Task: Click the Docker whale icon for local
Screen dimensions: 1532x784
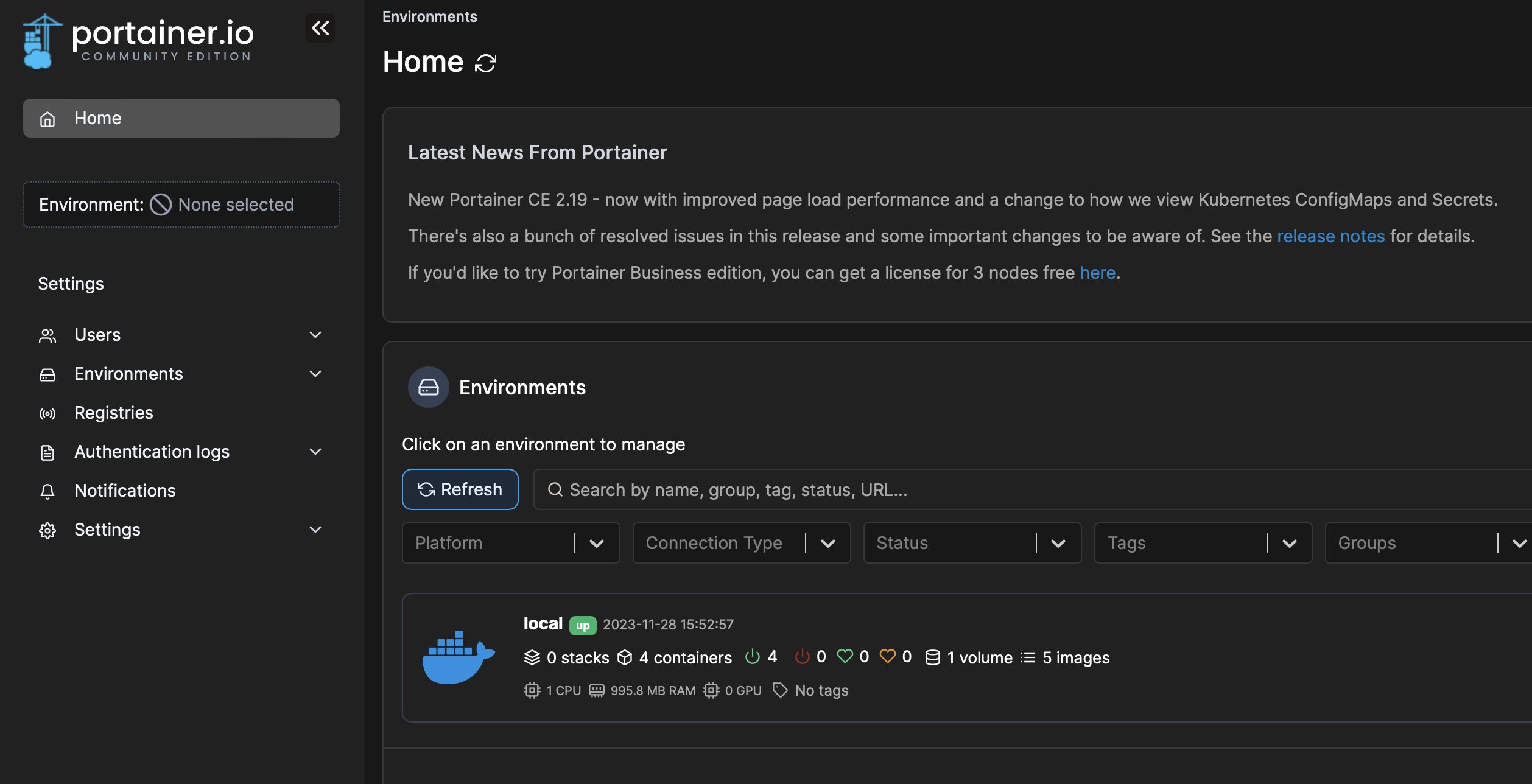Action: (x=458, y=657)
